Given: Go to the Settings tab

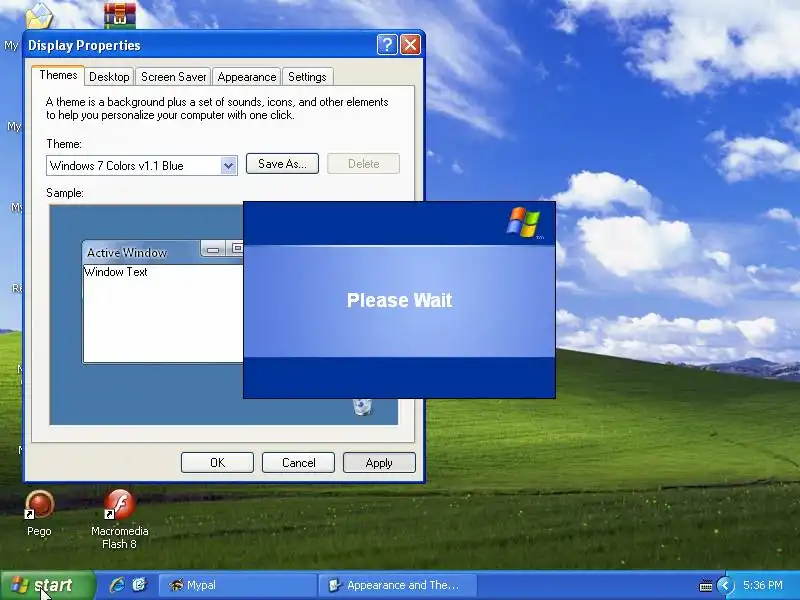Looking at the screenshot, I should (307, 77).
